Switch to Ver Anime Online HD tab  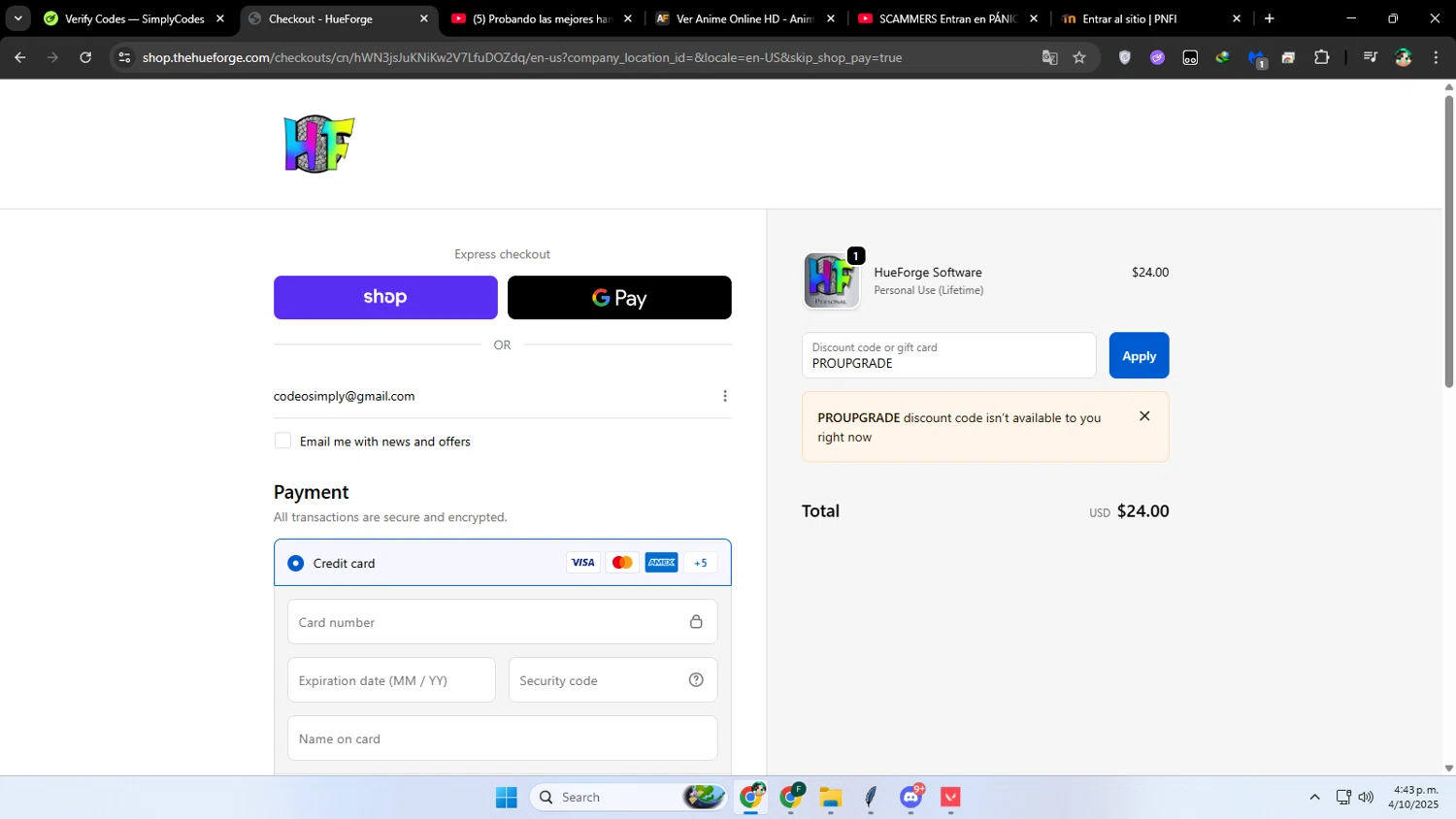pos(745,18)
